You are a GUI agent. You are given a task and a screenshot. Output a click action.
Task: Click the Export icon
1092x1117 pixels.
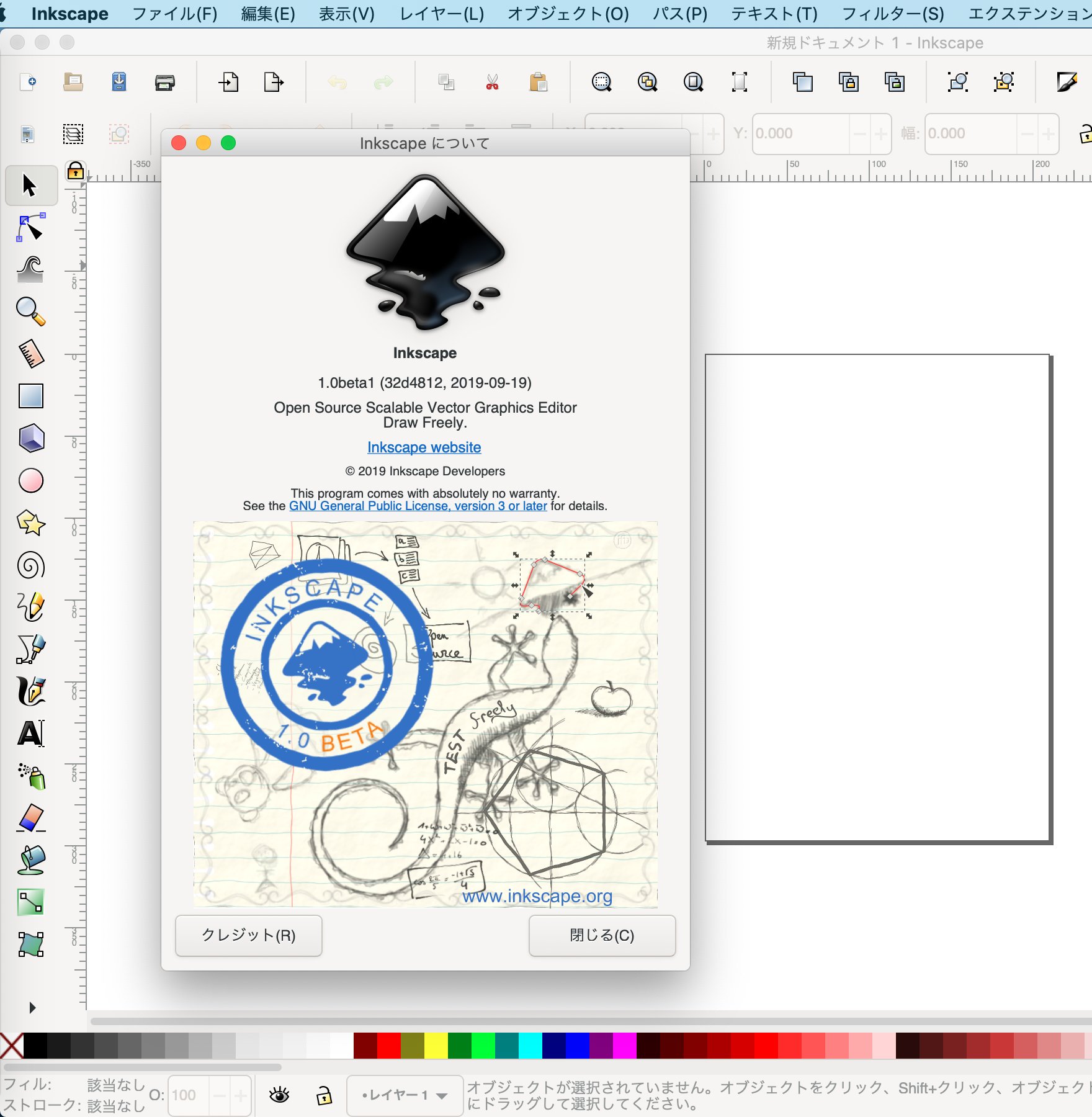[274, 82]
